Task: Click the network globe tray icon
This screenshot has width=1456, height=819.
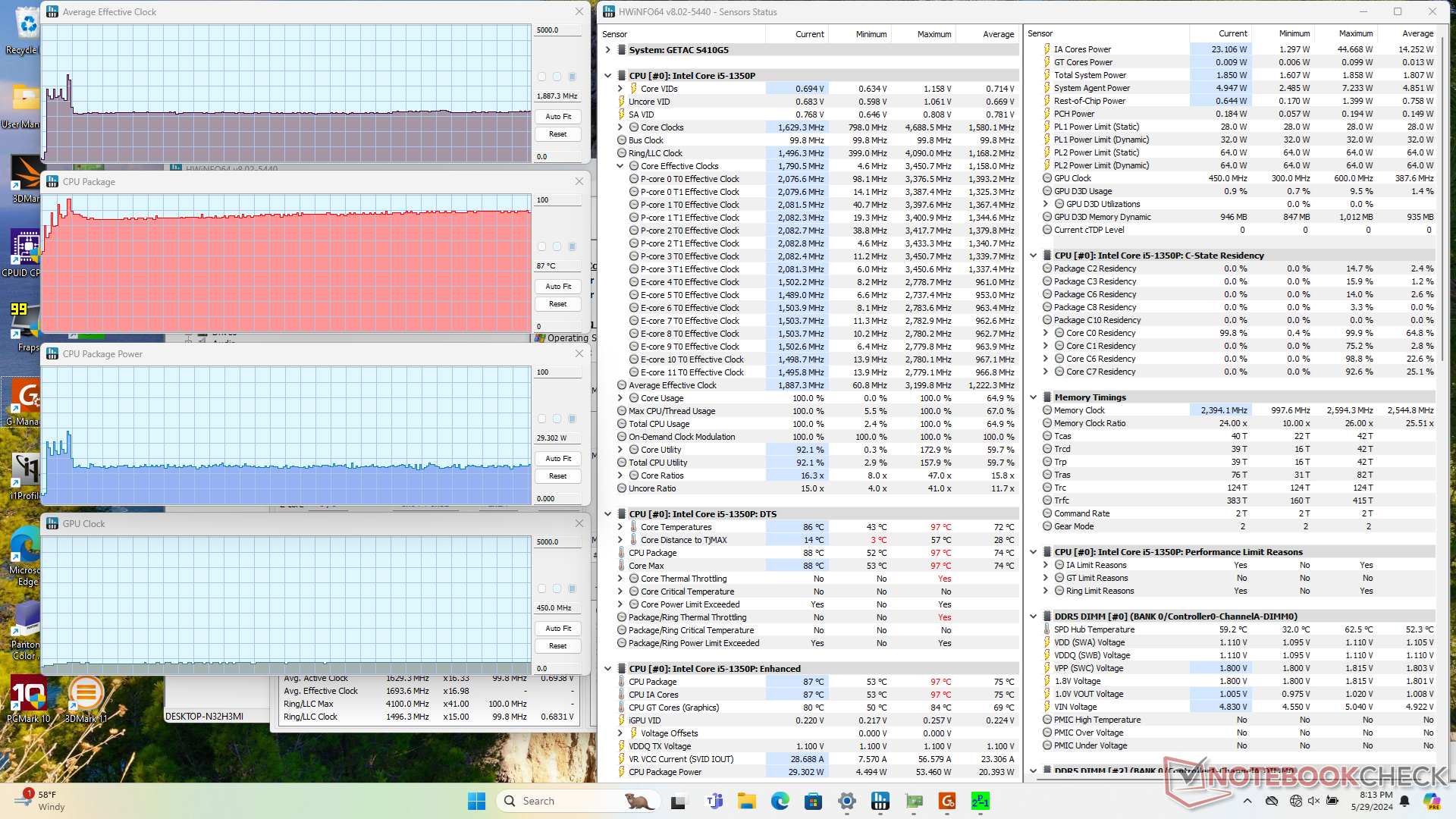Action: tap(1295, 801)
